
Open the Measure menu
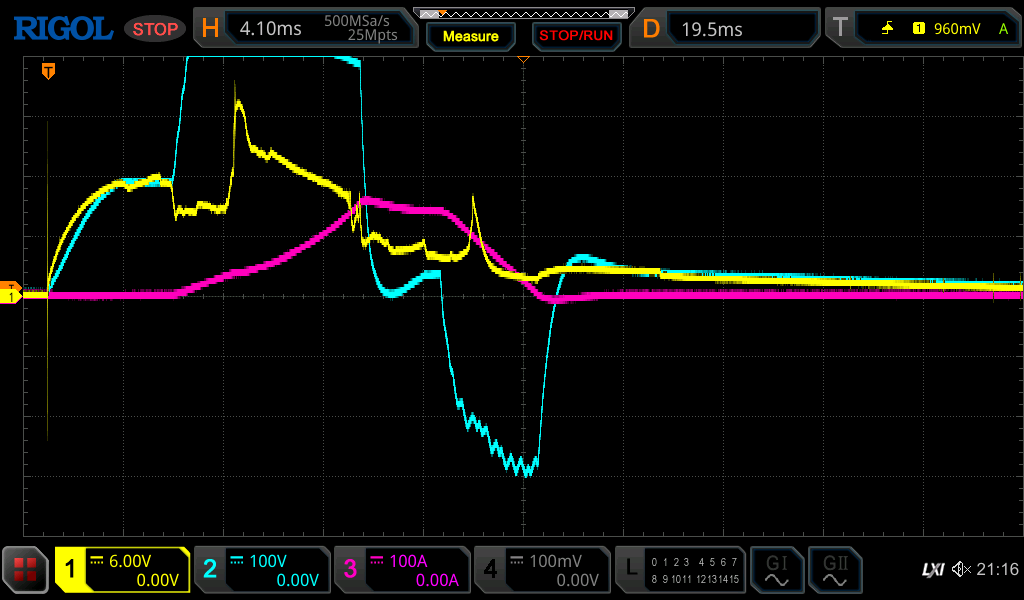(x=470, y=36)
